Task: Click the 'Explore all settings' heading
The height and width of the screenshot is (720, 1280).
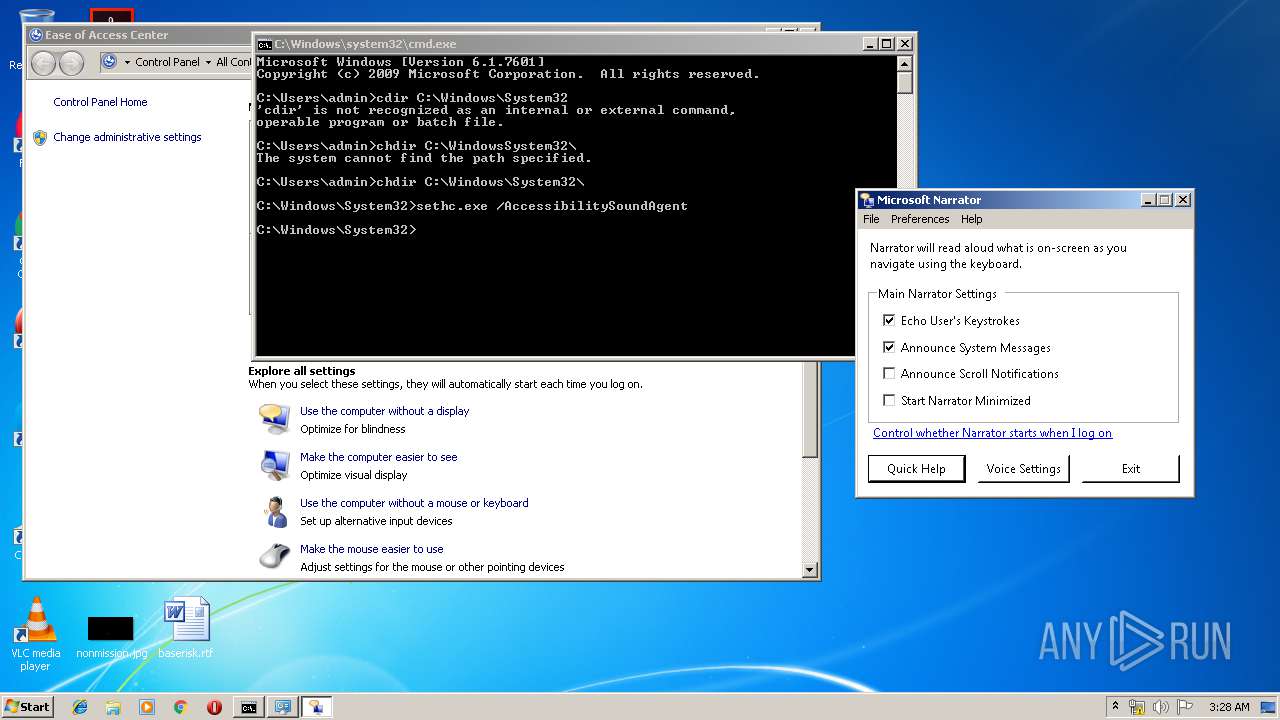Action: (x=302, y=371)
